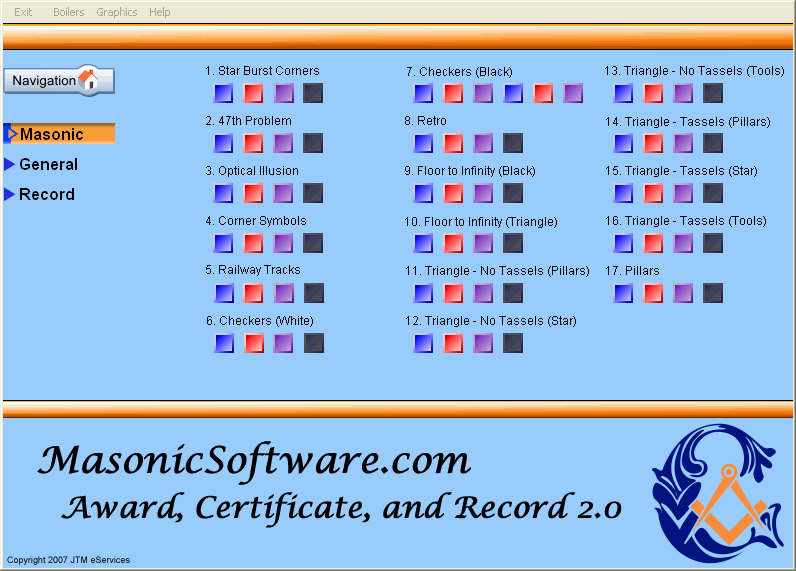Viewport: 796px width, 571px height.
Task: Choose red swatch for No Tassels (Tools)
Action: tap(653, 93)
